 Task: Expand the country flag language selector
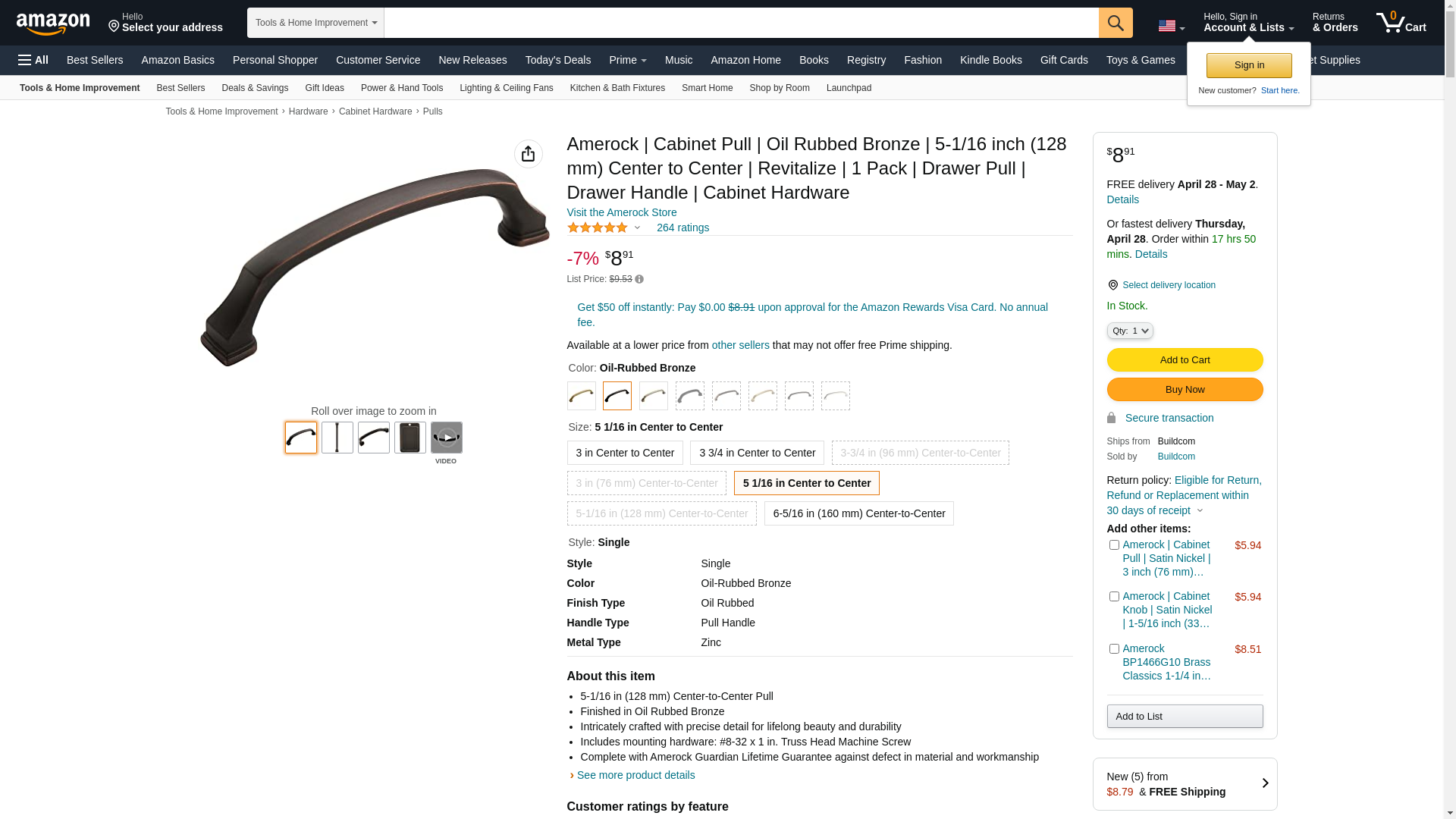tap(1171, 26)
